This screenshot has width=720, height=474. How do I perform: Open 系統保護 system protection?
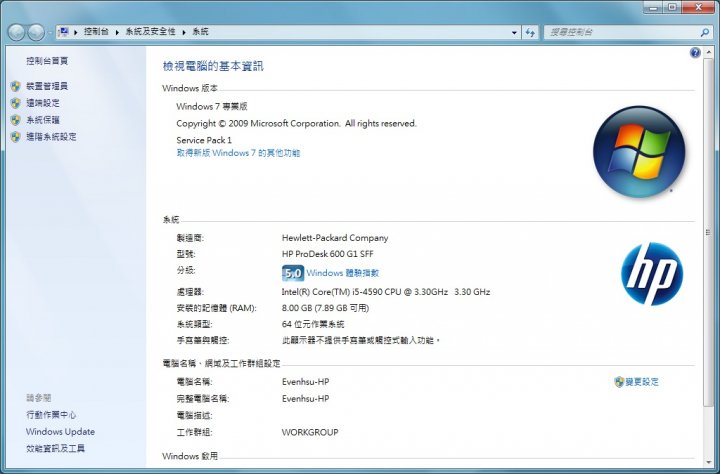tap(43, 120)
